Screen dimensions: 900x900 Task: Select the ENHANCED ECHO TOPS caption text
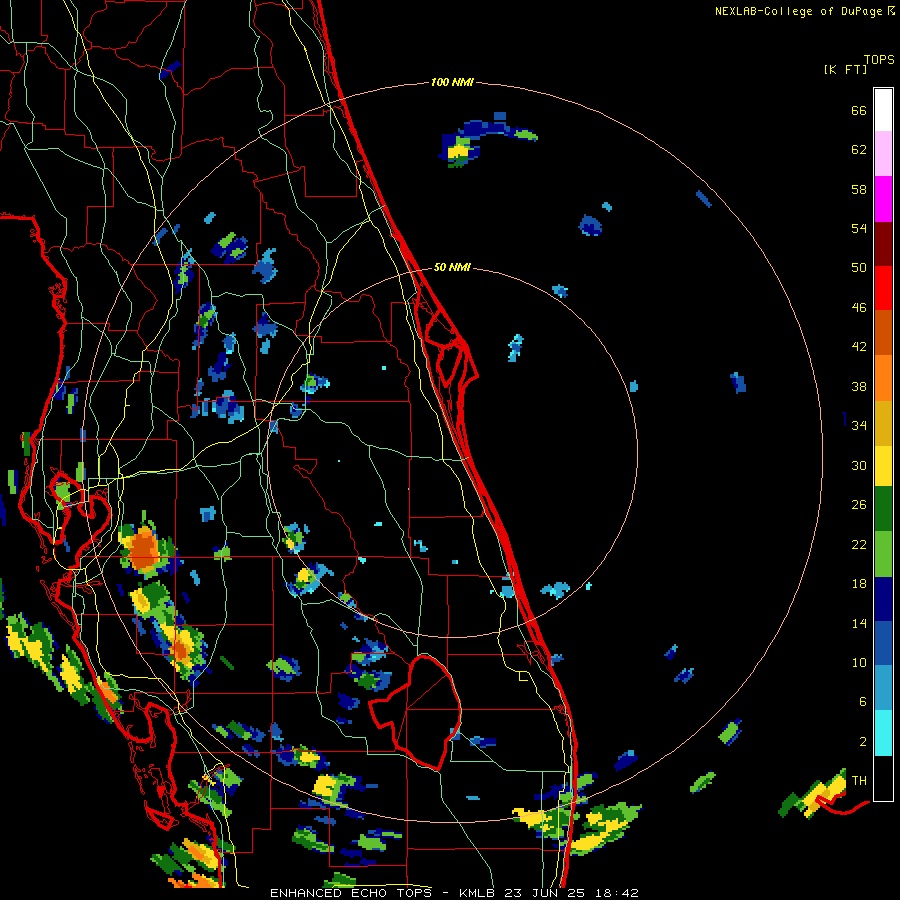pos(354,893)
